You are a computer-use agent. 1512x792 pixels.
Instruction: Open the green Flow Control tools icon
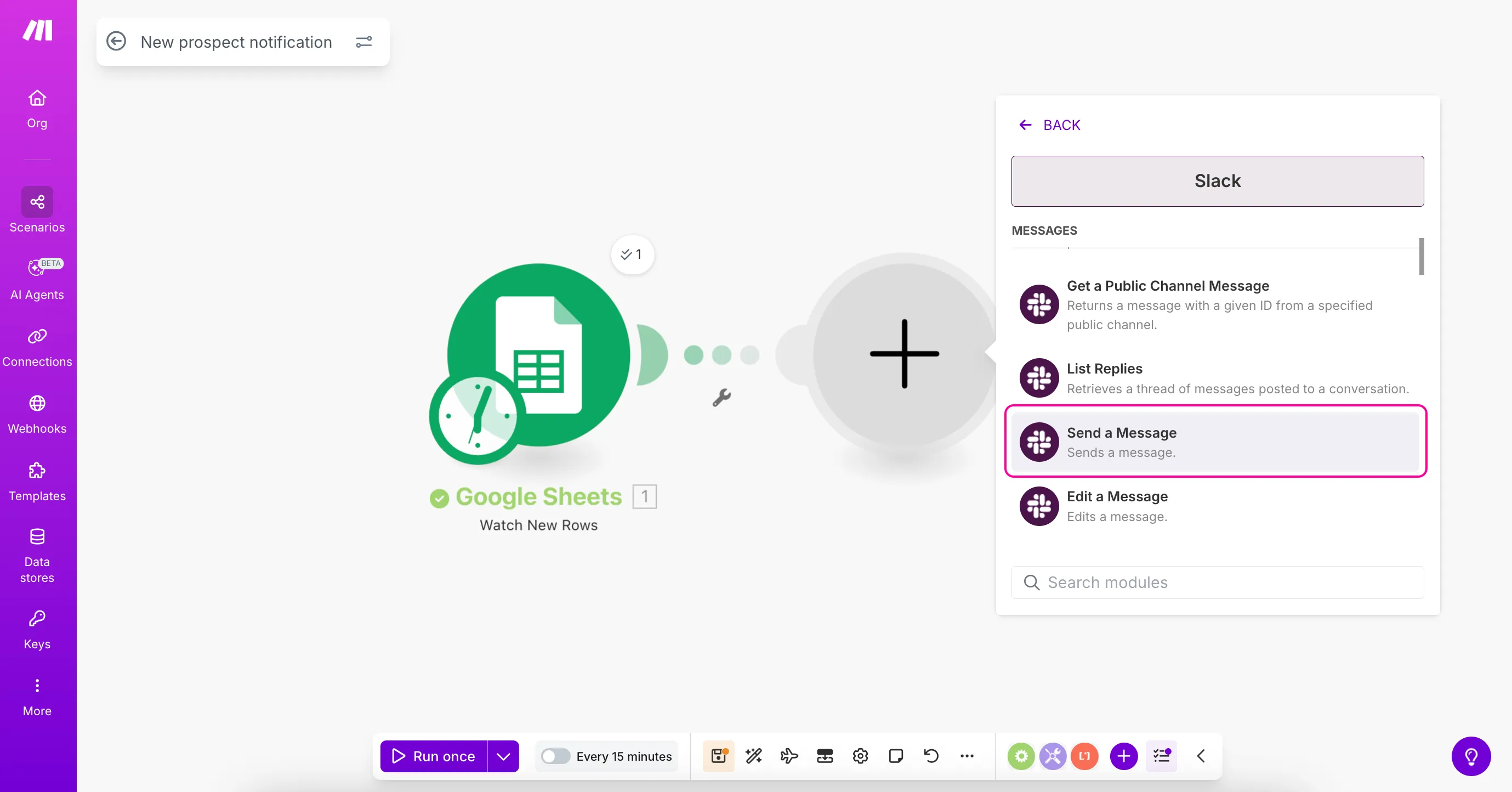(x=1021, y=756)
